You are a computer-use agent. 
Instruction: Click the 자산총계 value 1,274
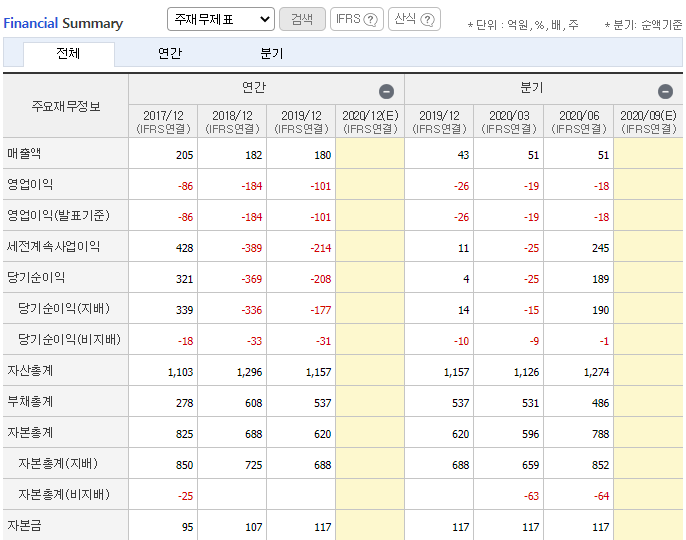pyautogui.click(x=596, y=372)
